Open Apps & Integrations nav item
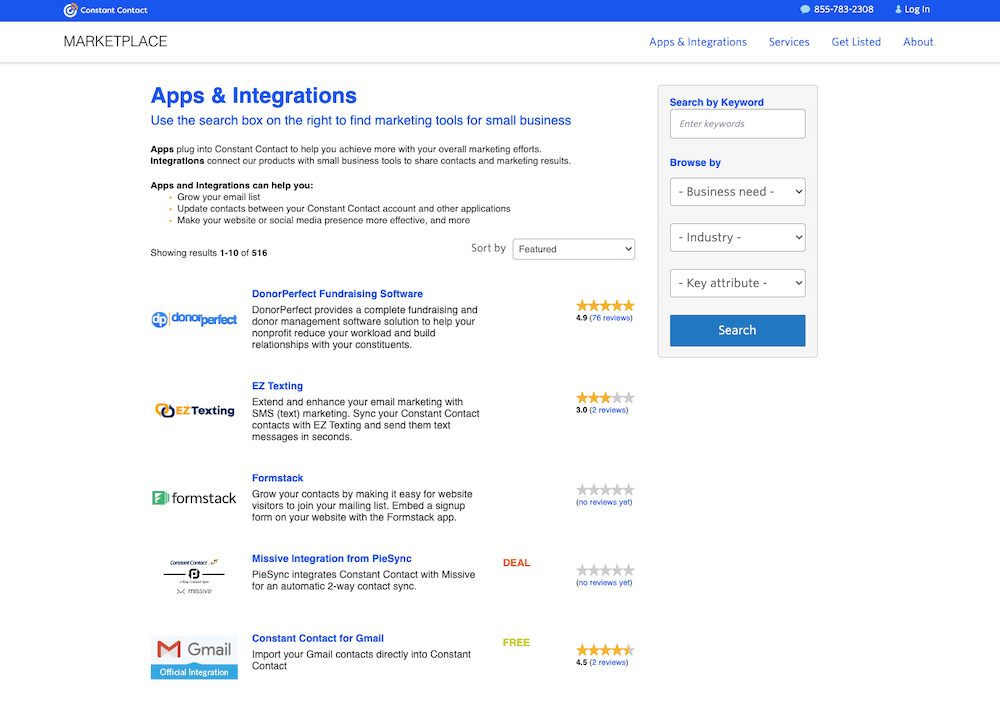Viewport: 1000px width, 702px height. [698, 42]
